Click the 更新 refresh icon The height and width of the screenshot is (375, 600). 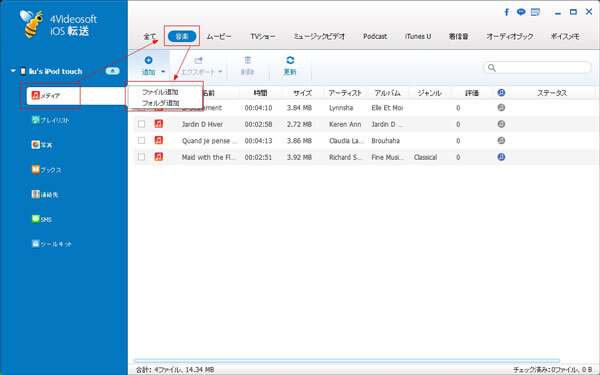pos(290,60)
